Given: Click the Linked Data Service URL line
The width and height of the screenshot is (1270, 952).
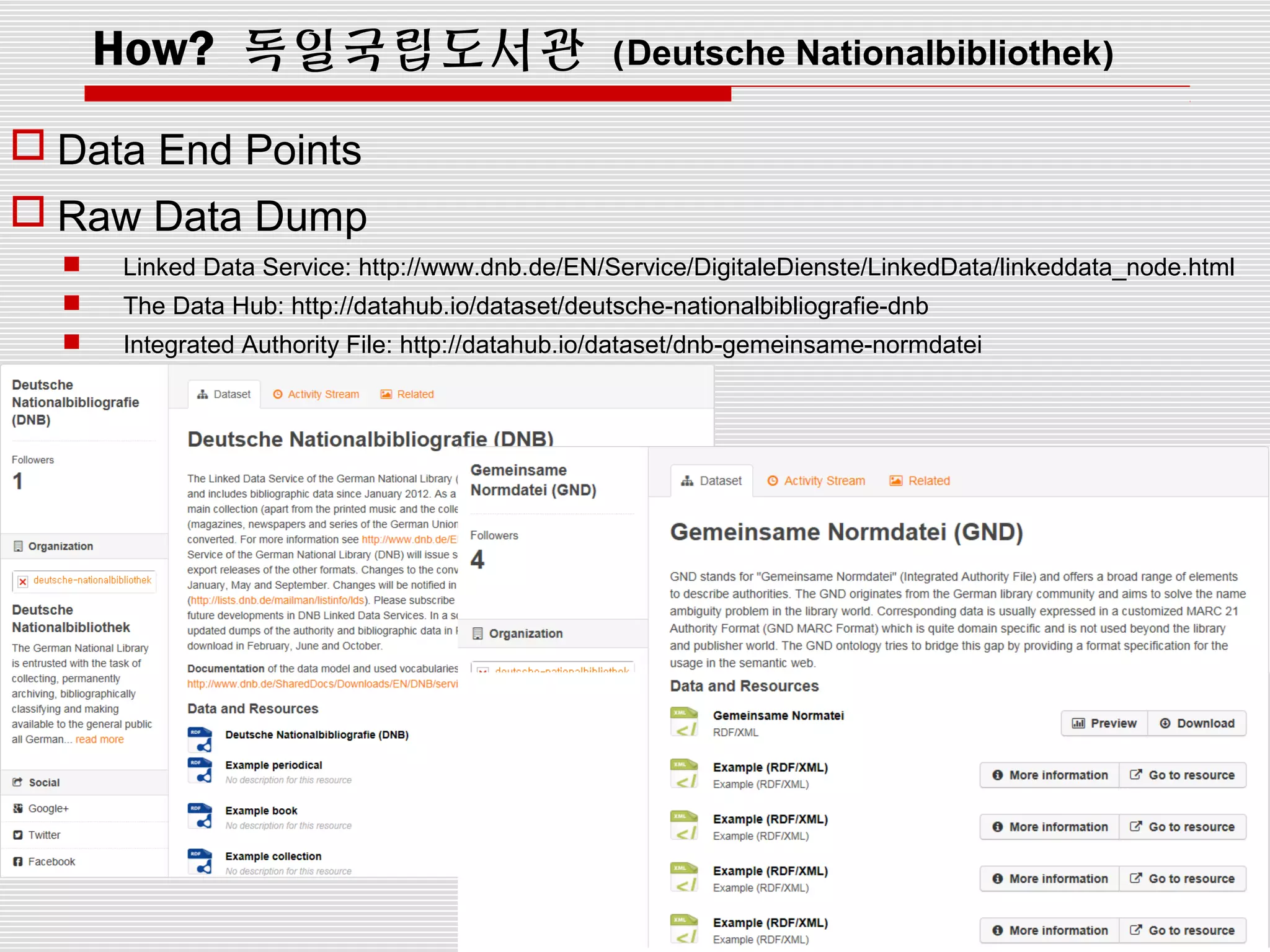Looking at the screenshot, I should coord(678,267).
